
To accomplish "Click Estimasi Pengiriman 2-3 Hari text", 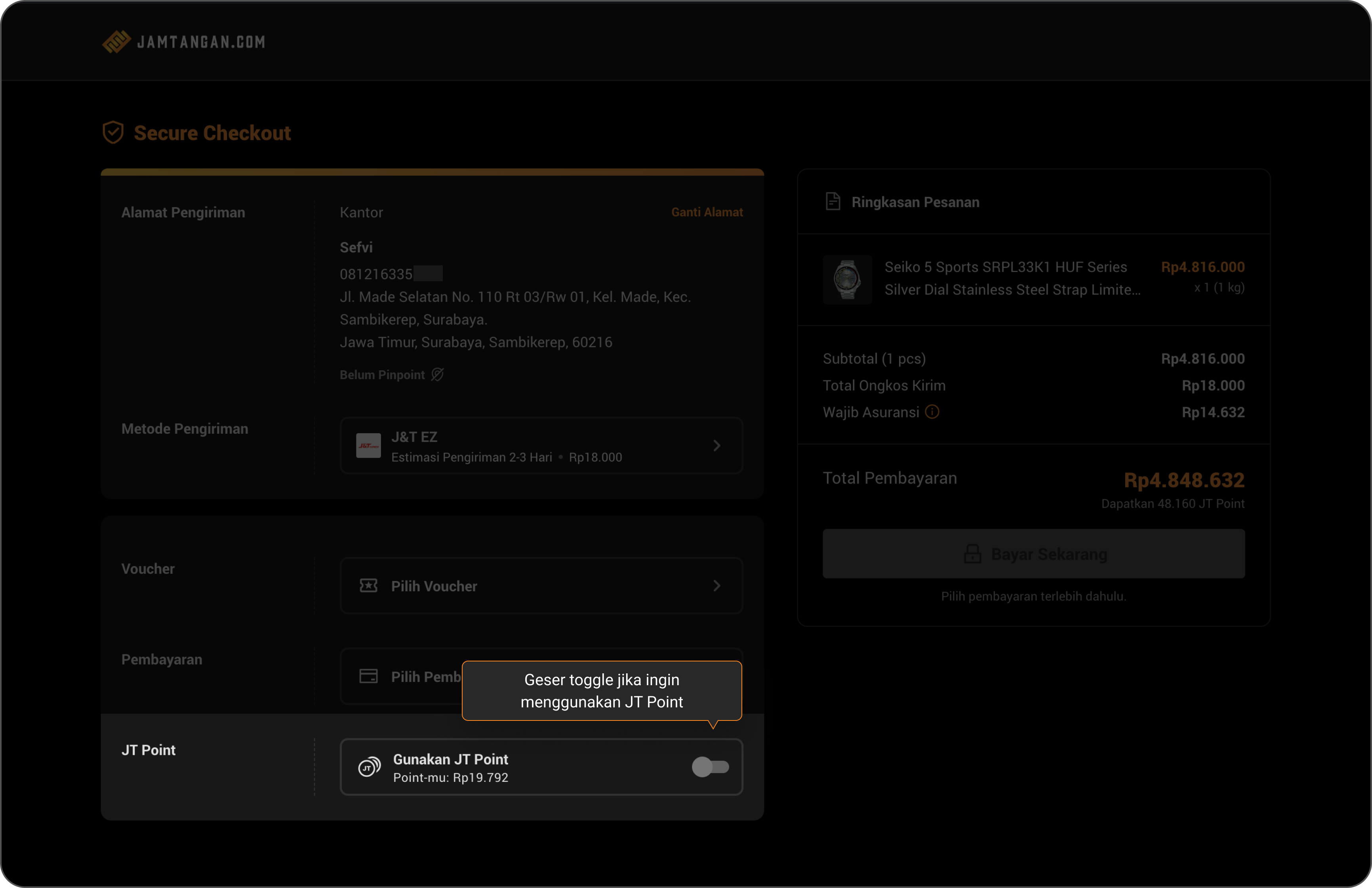I will click(472, 457).
